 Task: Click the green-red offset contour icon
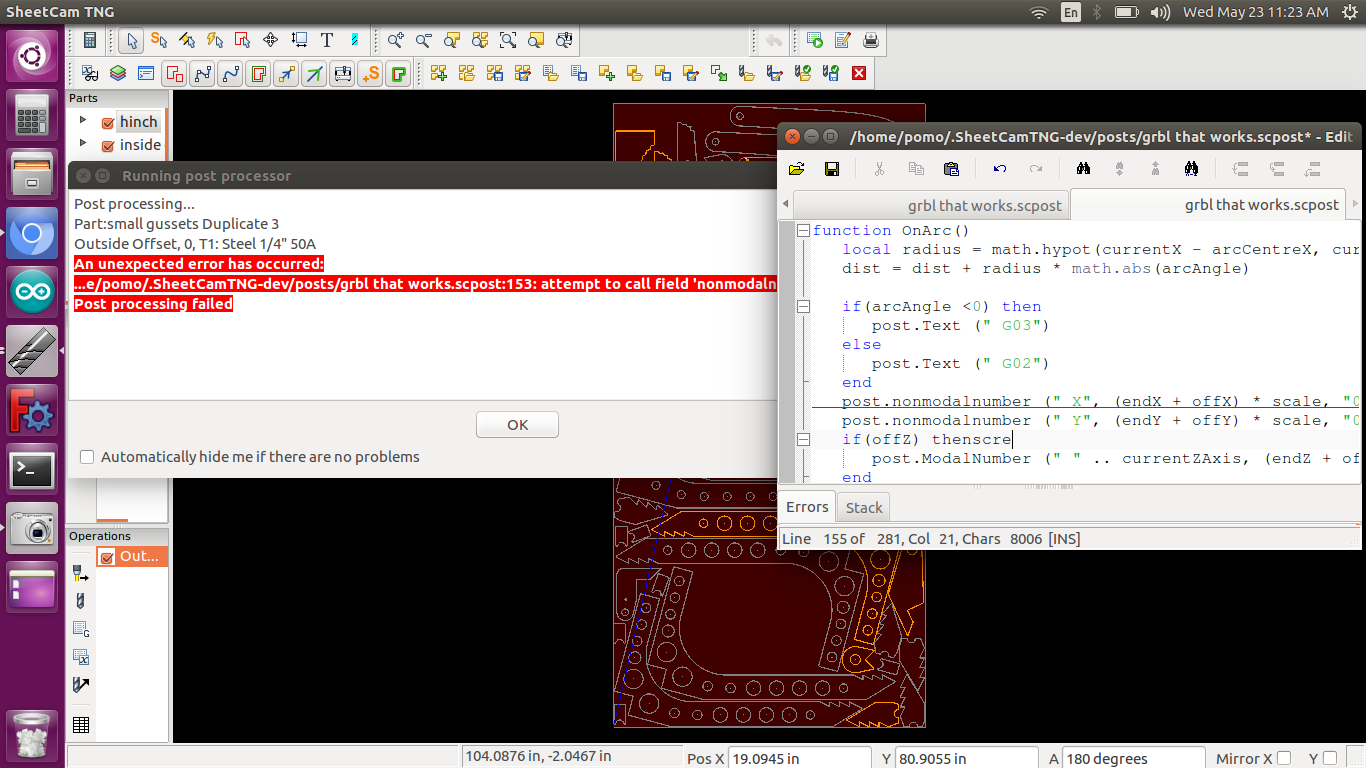(398, 73)
